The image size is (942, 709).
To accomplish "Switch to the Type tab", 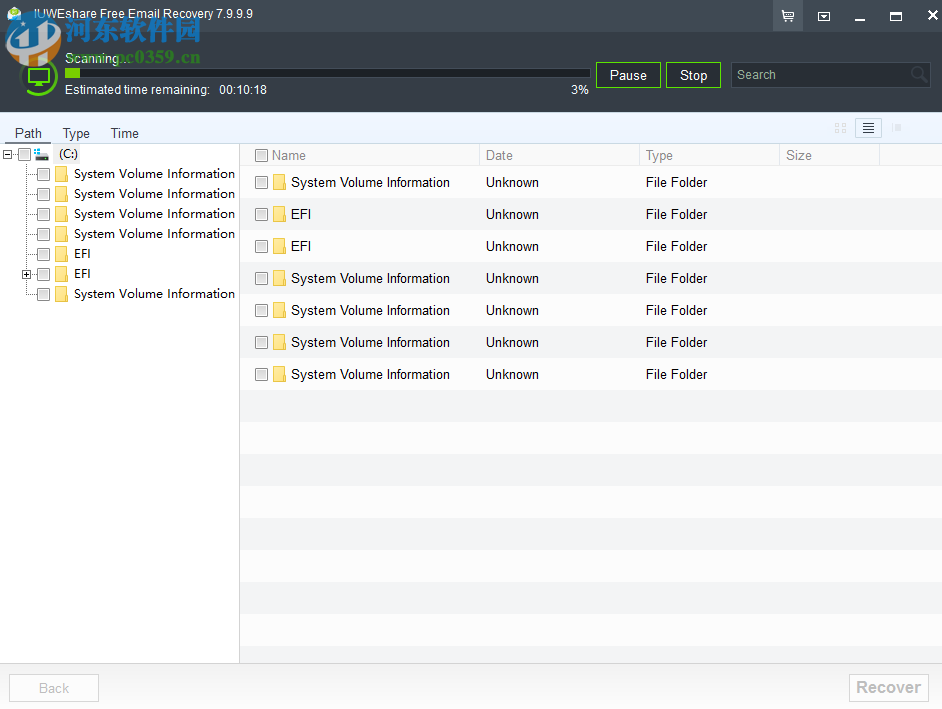I will 76,133.
